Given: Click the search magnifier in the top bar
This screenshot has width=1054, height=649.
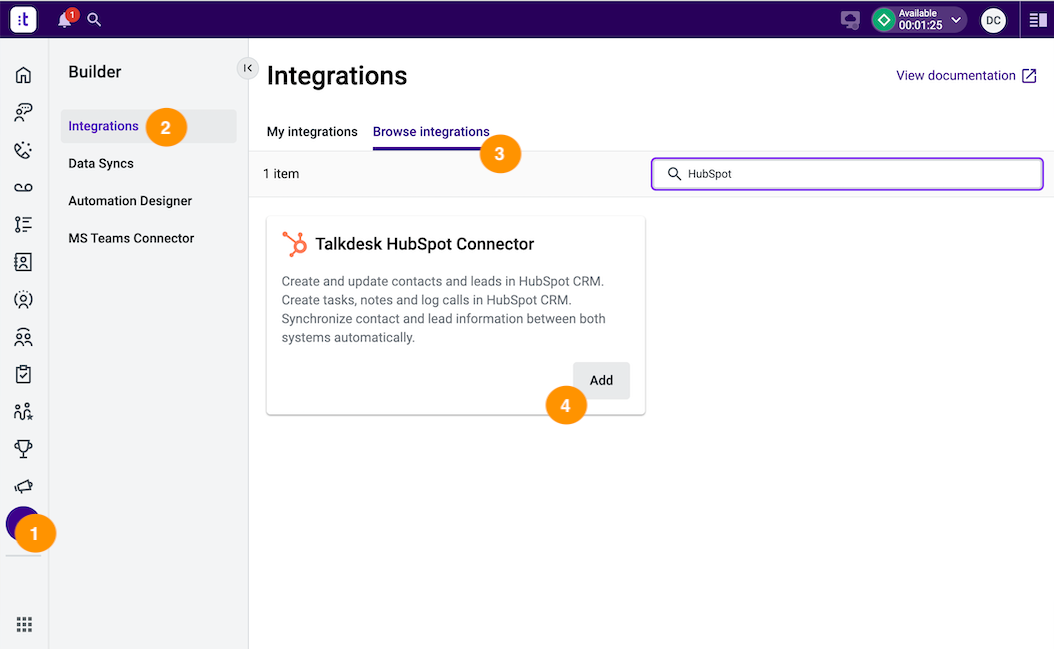Looking at the screenshot, I should pyautogui.click(x=93, y=19).
